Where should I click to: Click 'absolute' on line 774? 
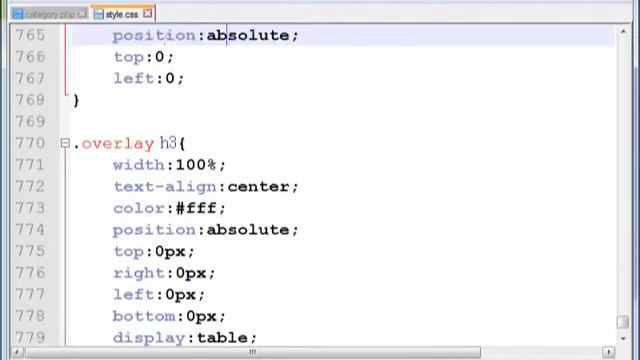(248, 230)
